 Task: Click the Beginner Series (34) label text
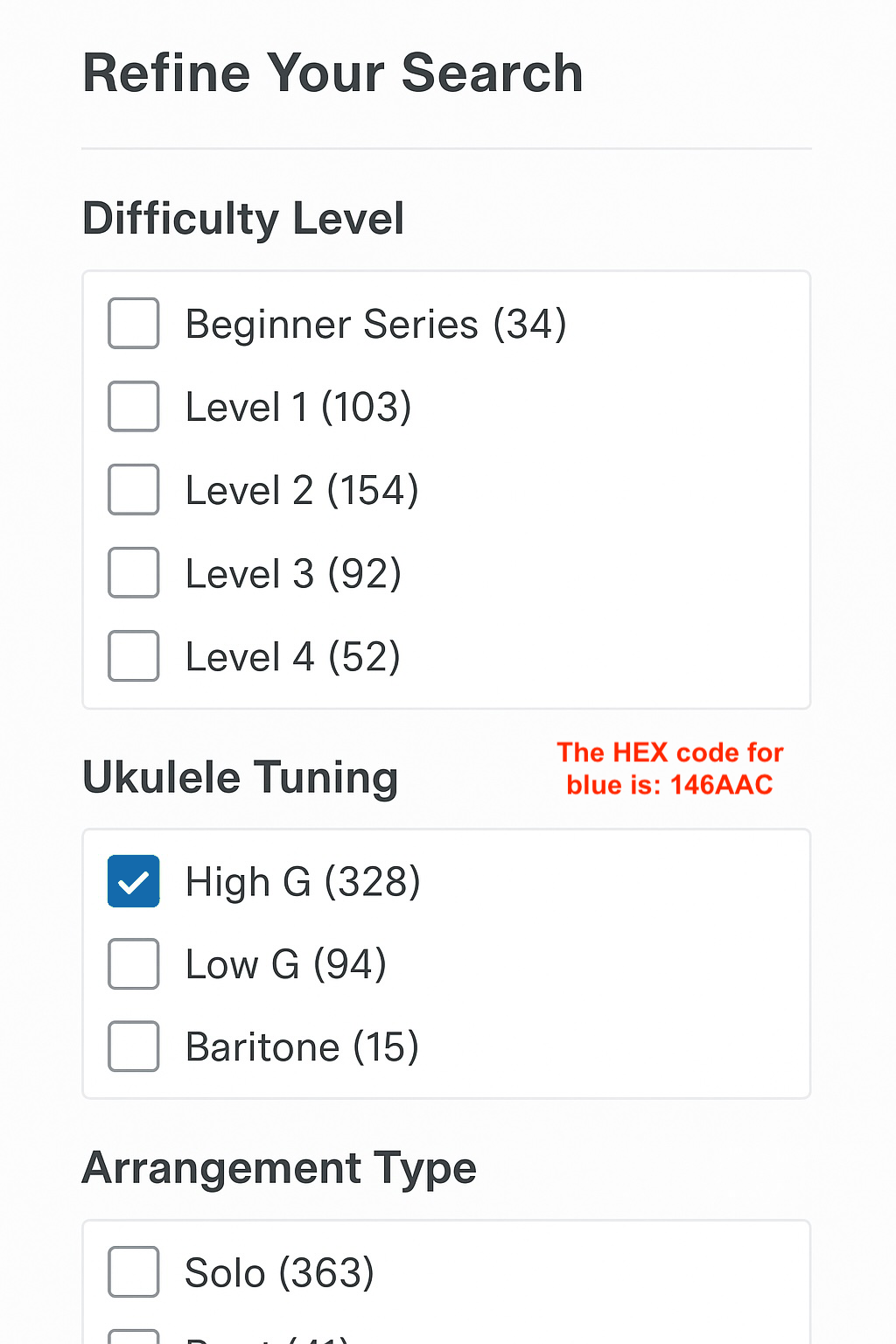375,323
